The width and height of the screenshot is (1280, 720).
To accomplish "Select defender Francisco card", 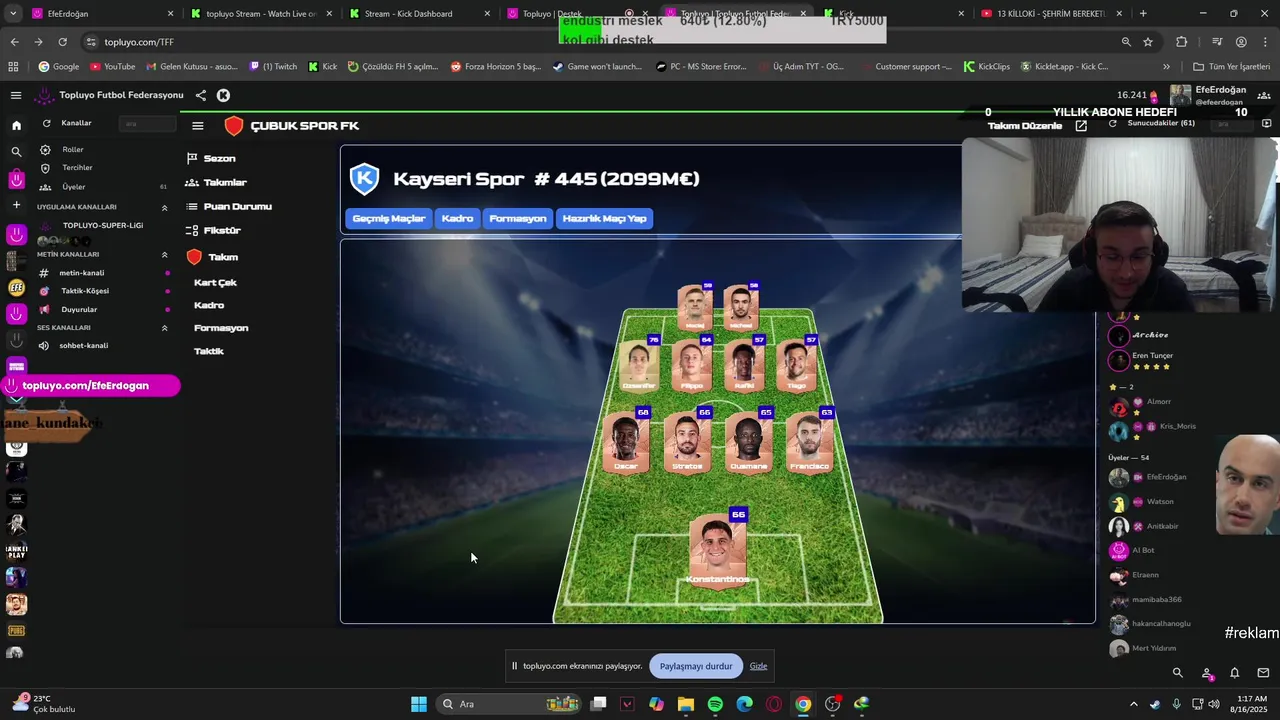I will (809, 441).
